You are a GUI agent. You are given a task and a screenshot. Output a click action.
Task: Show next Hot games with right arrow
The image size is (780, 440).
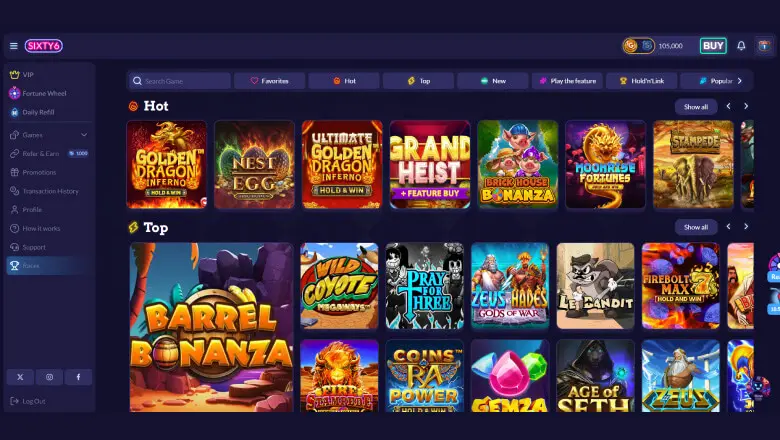pyautogui.click(x=746, y=106)
